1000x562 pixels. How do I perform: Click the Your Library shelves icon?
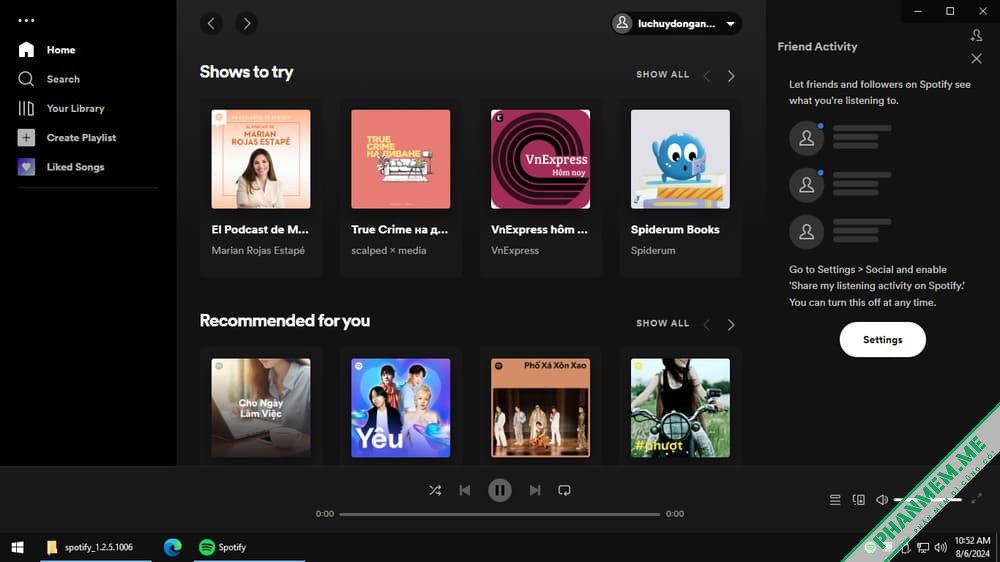tap(26, 108)
